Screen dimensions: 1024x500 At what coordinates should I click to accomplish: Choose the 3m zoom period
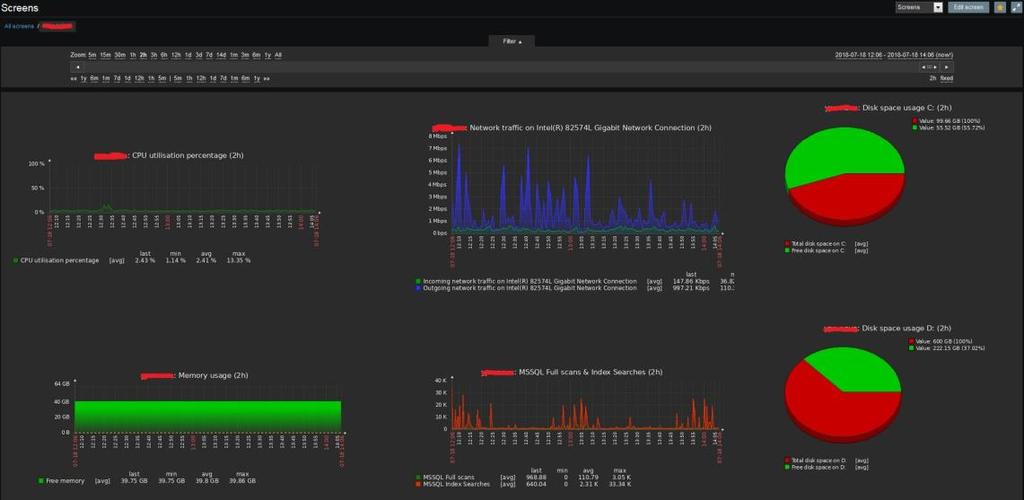[x=245, y=55]
